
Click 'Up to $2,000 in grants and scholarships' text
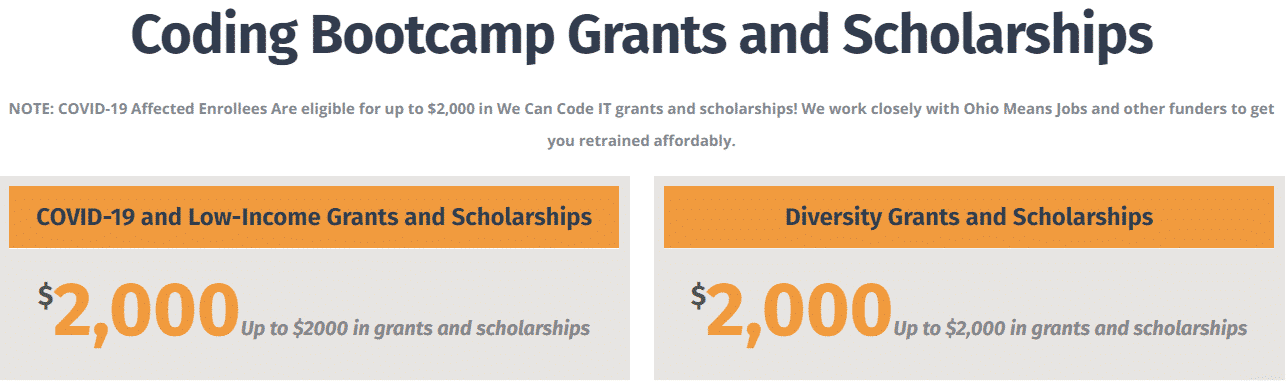coord(1070,328)
